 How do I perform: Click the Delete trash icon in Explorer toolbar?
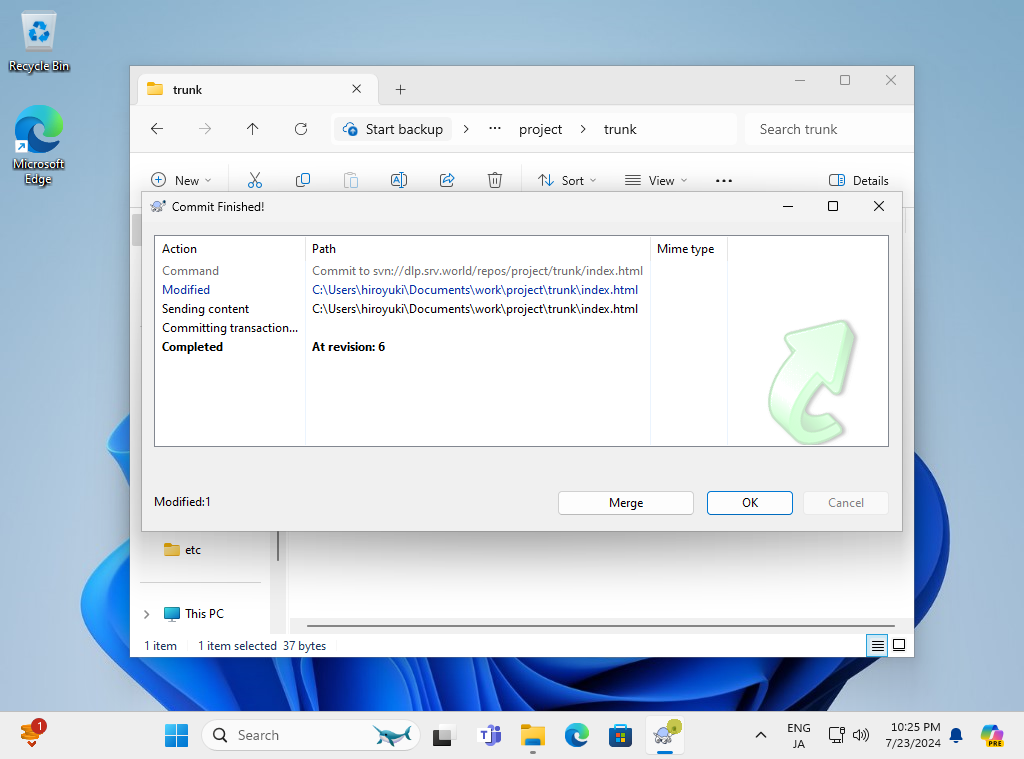[495, 180]
